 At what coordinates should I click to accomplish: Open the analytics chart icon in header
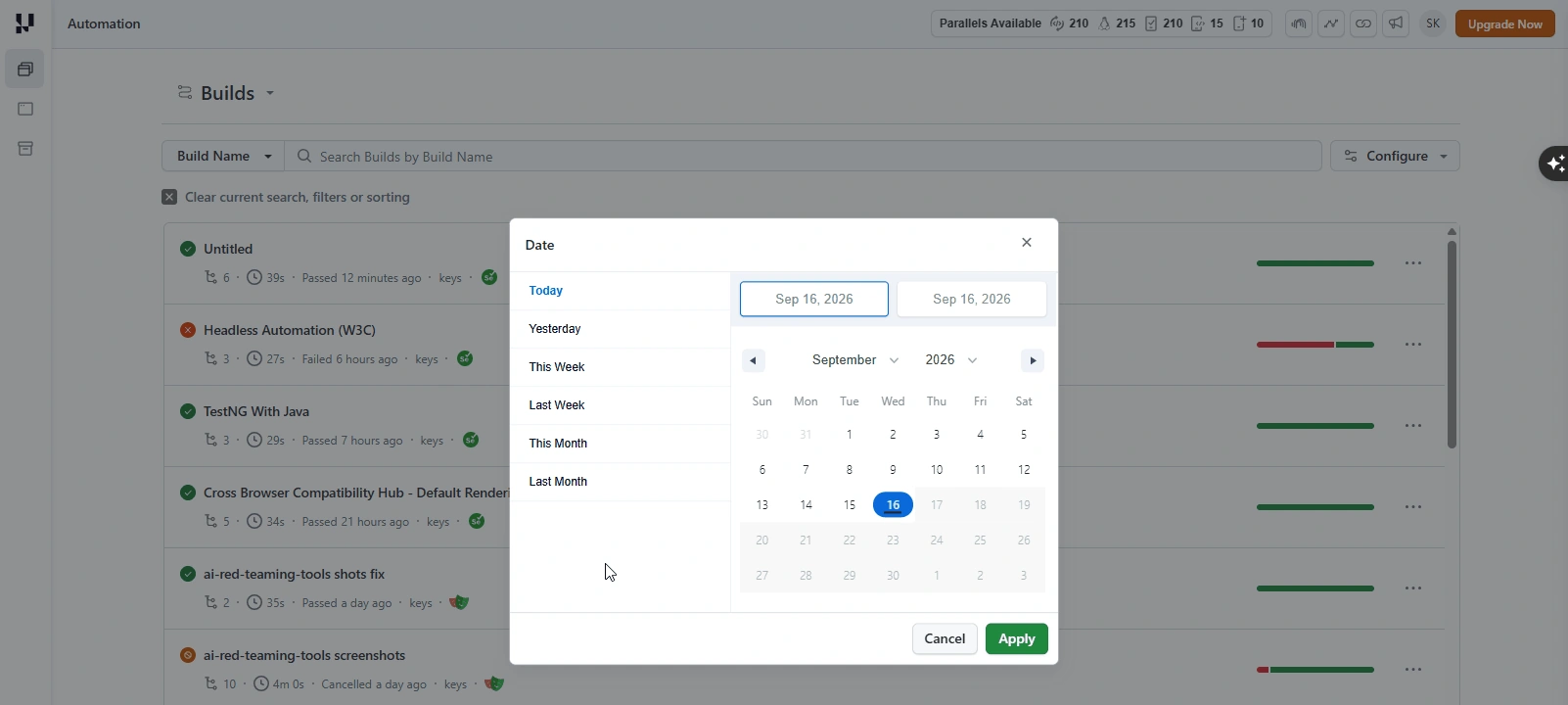point(1331,23)
